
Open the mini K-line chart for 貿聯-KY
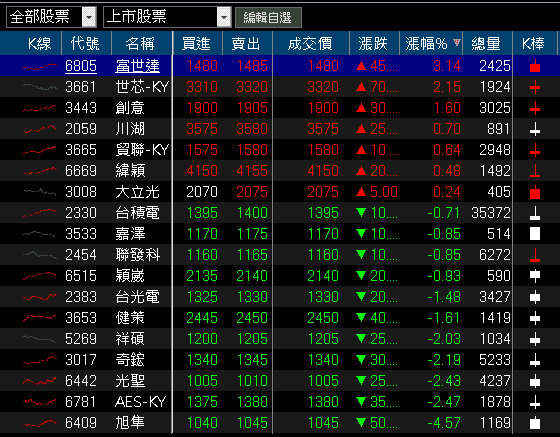(x=39, y=150)
